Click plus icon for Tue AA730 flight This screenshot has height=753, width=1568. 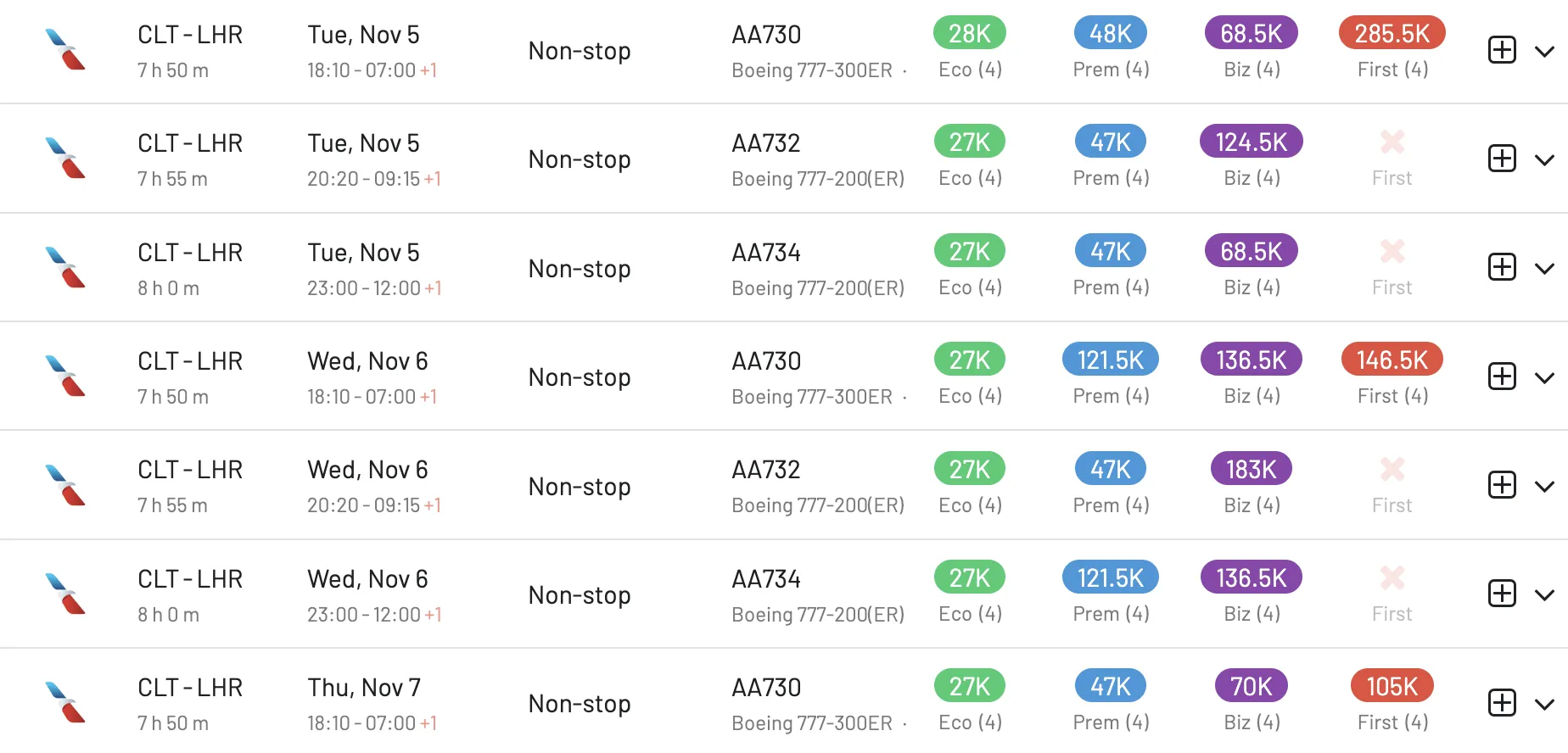point(1502,50)
